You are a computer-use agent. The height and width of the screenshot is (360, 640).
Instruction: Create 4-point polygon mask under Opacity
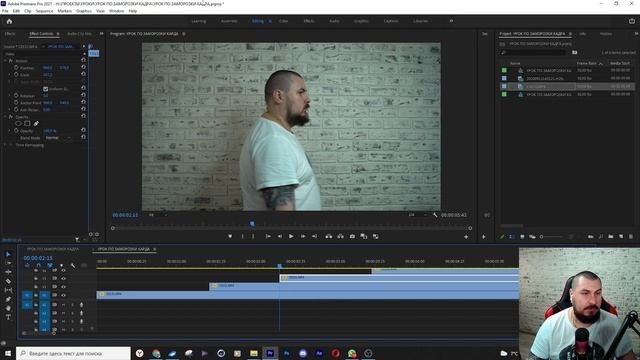[x=27, y=123]
